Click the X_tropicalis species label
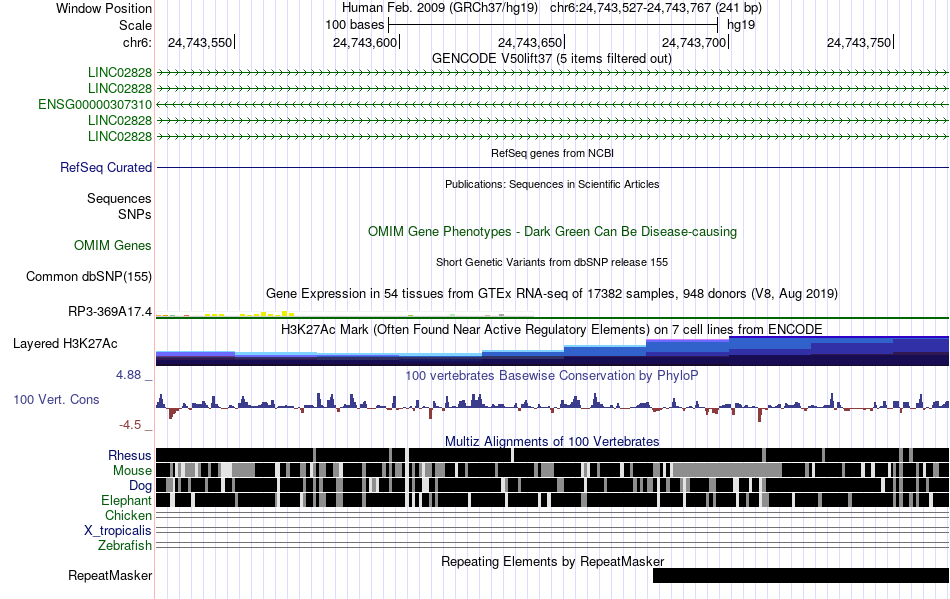The image size is (950, 599). (118, 531)
